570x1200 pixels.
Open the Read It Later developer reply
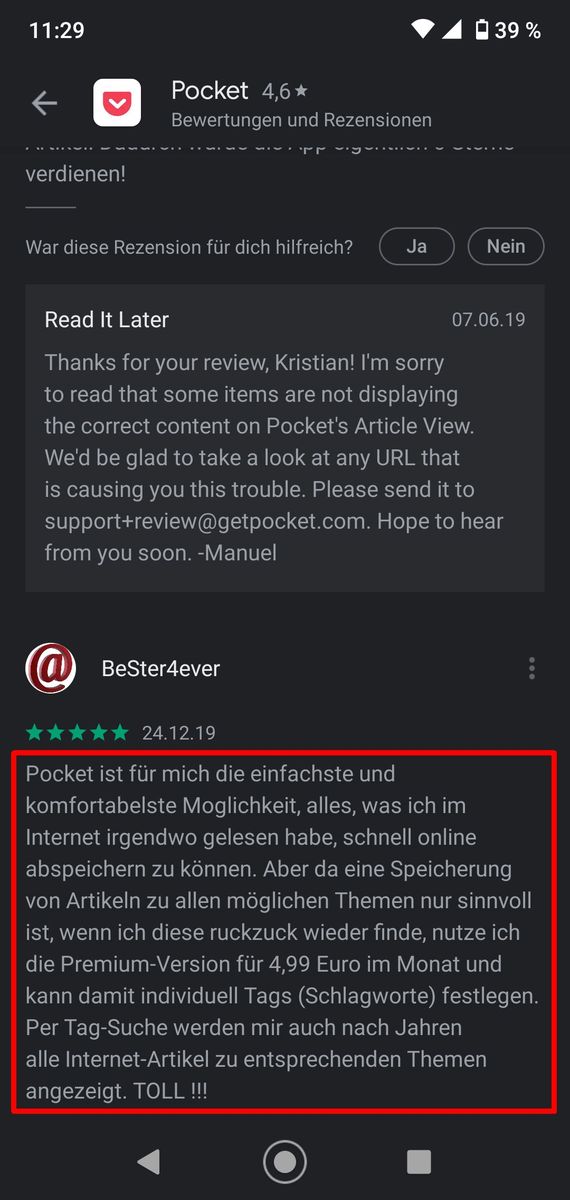point(285,438)
